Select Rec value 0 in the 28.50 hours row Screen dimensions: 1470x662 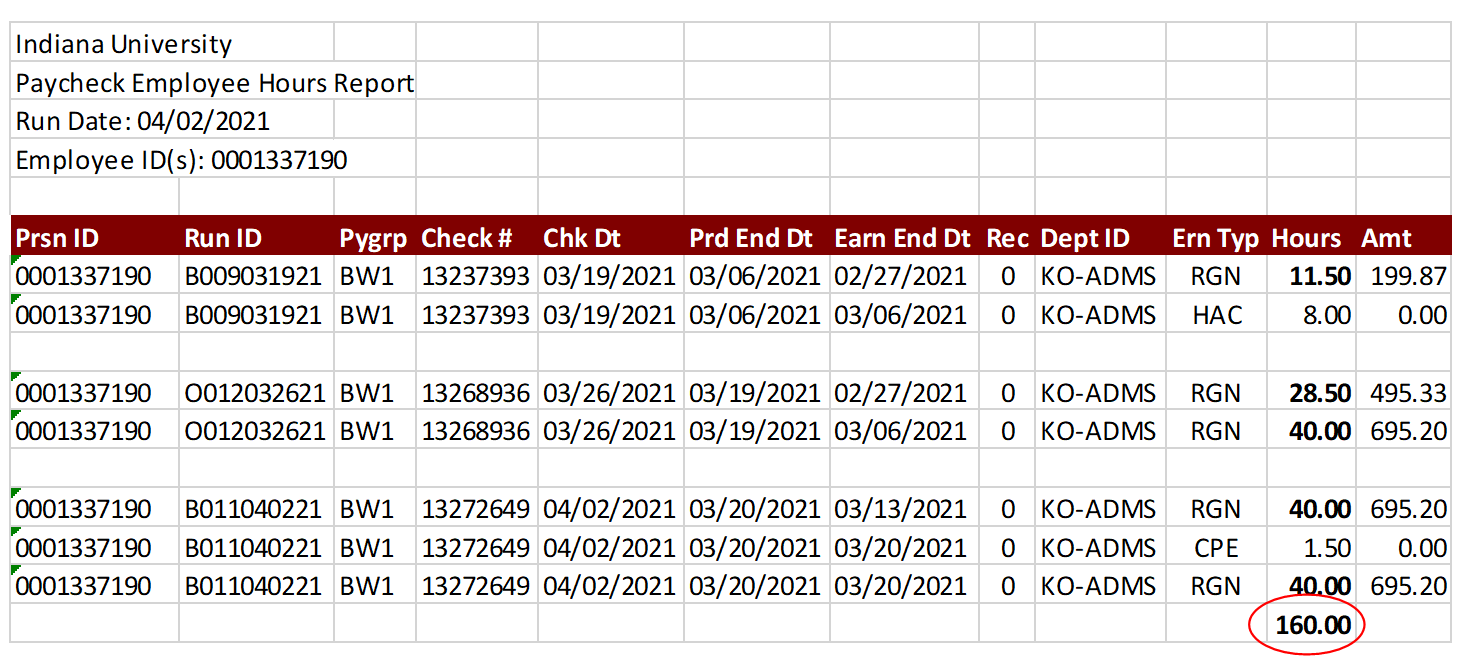1008,393
